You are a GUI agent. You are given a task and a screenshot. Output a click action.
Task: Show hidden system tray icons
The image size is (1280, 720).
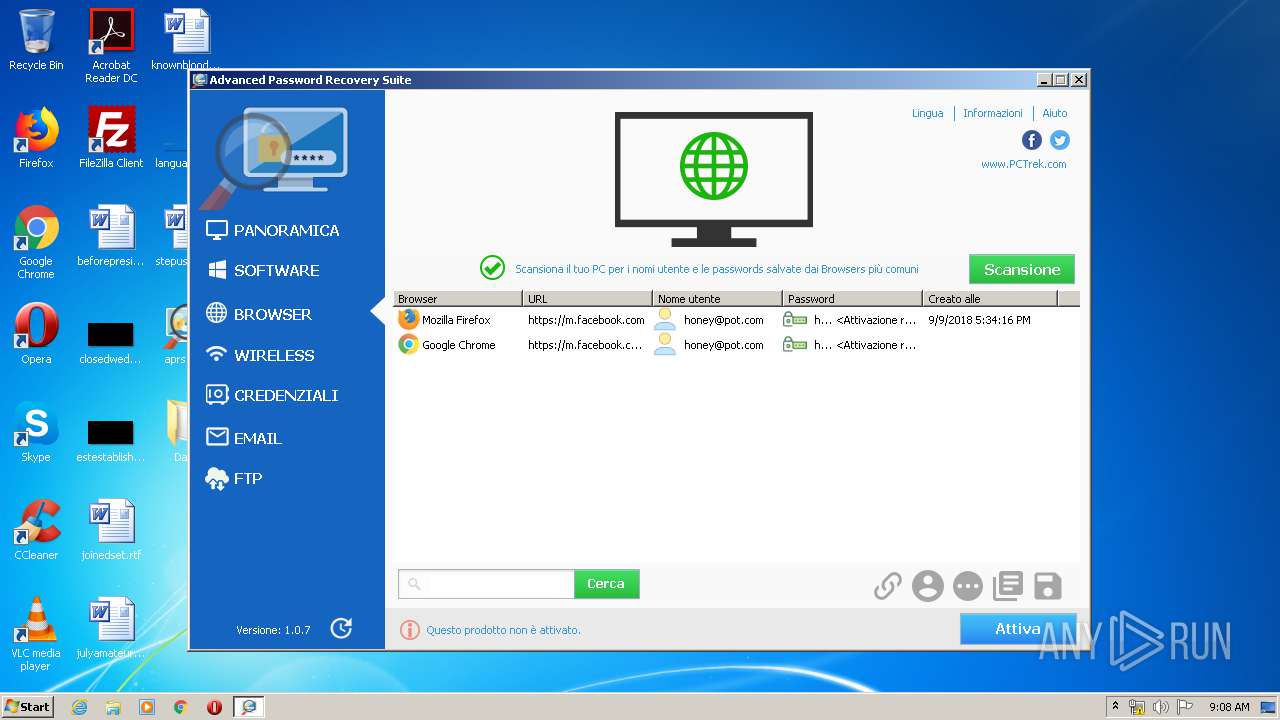[x=1116, y=707]
